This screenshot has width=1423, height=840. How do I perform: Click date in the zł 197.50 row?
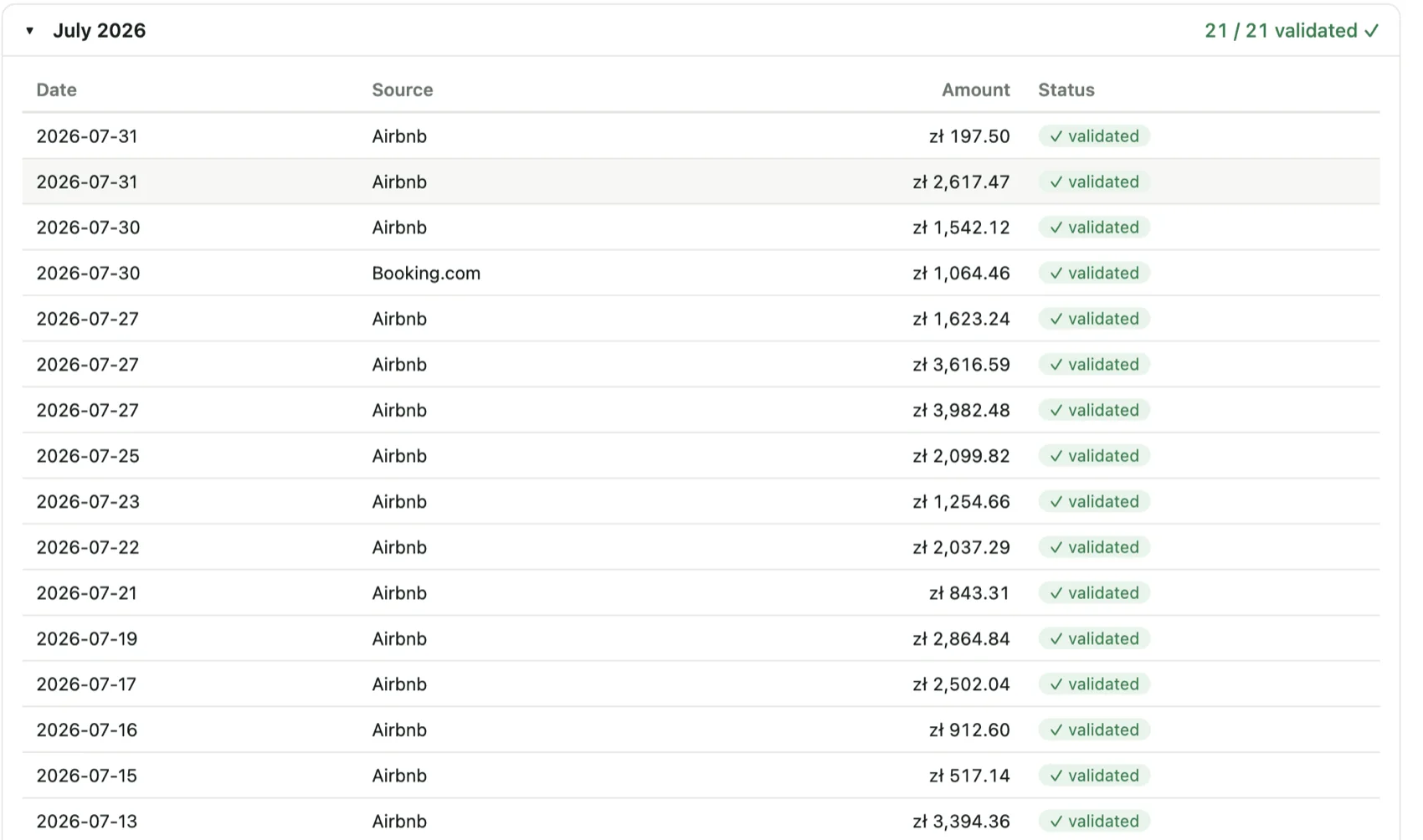click(x=87, y=136)
